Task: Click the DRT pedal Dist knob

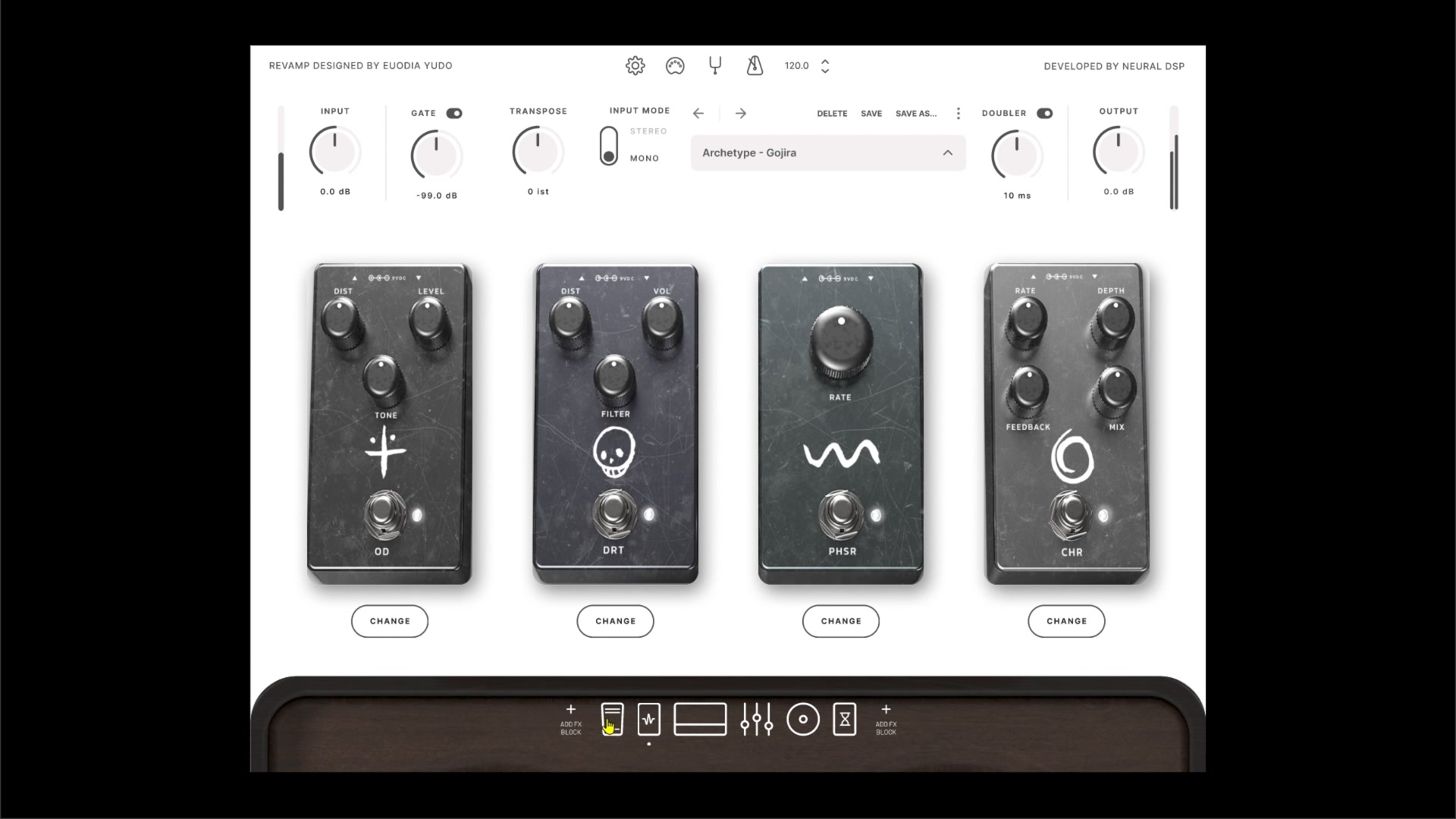Action: click(x=570, y=322)
